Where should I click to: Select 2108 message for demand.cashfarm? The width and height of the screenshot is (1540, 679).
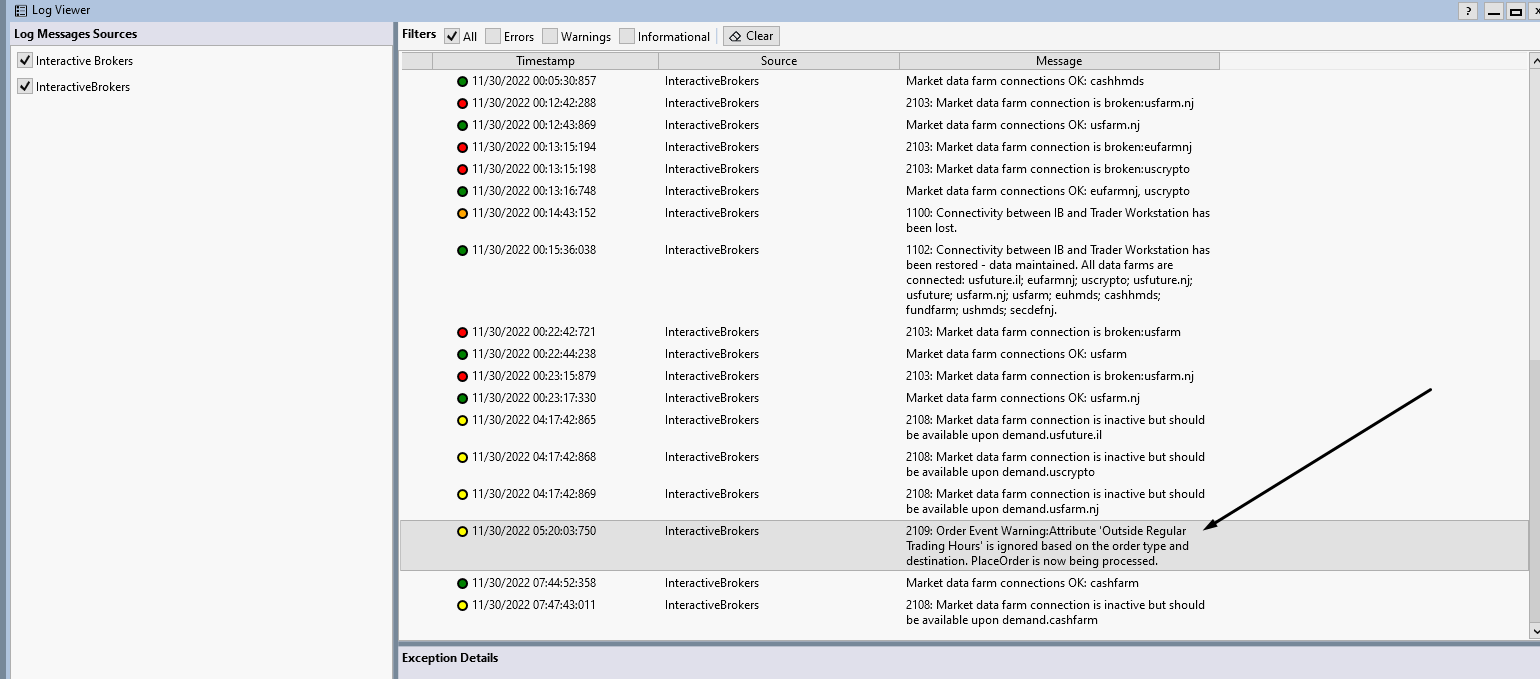coord(1056,612)
